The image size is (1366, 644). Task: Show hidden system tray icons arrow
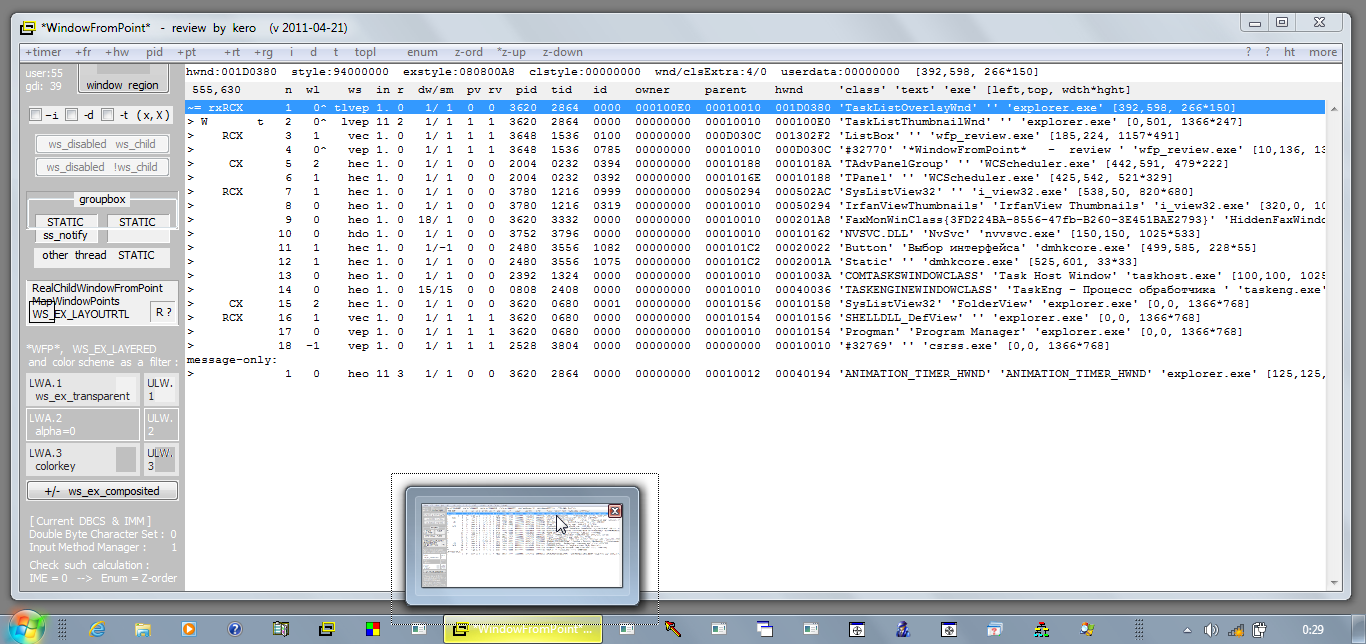[1188, 630]
